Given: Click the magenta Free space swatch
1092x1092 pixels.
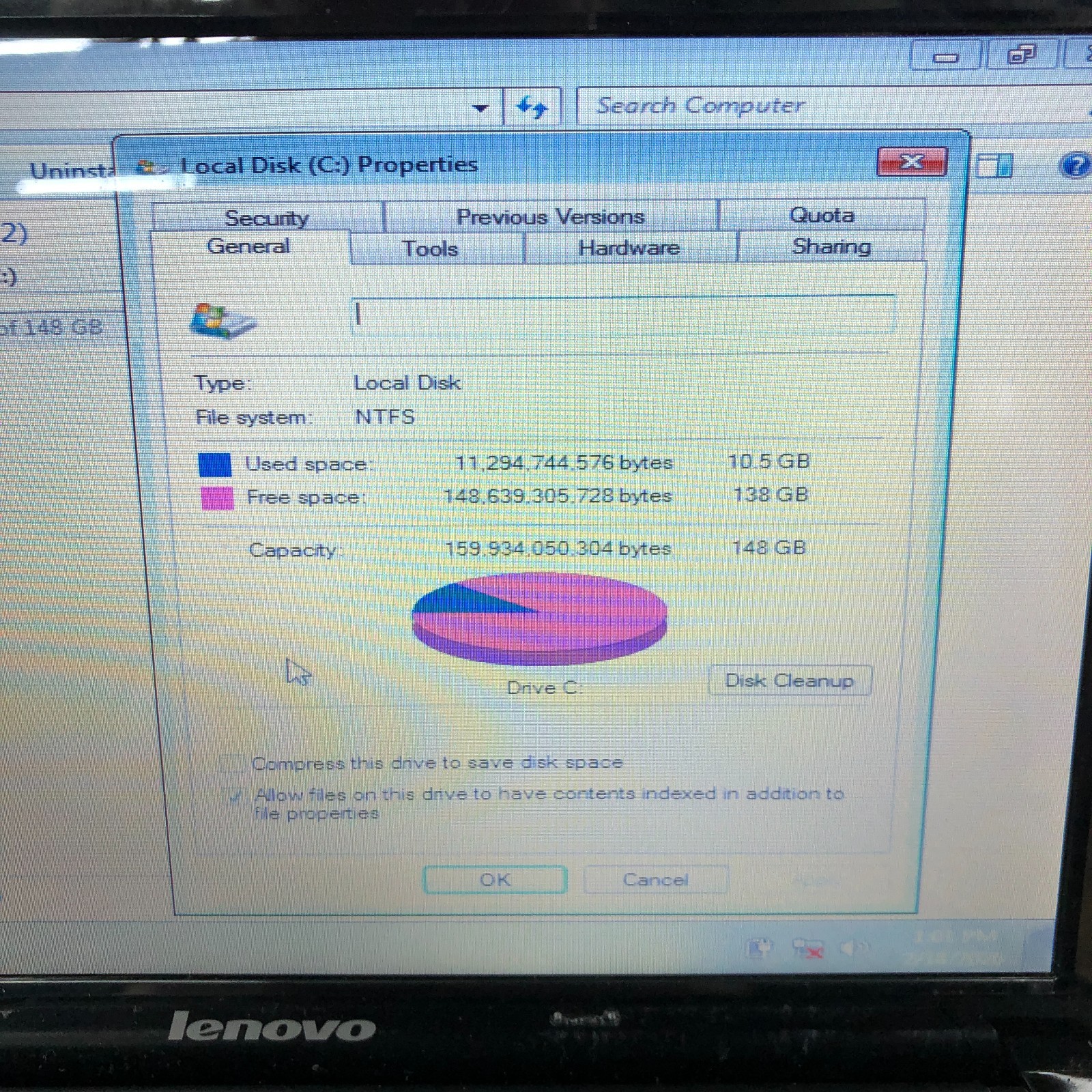Looking at the screenshot, I should (218, 498).
